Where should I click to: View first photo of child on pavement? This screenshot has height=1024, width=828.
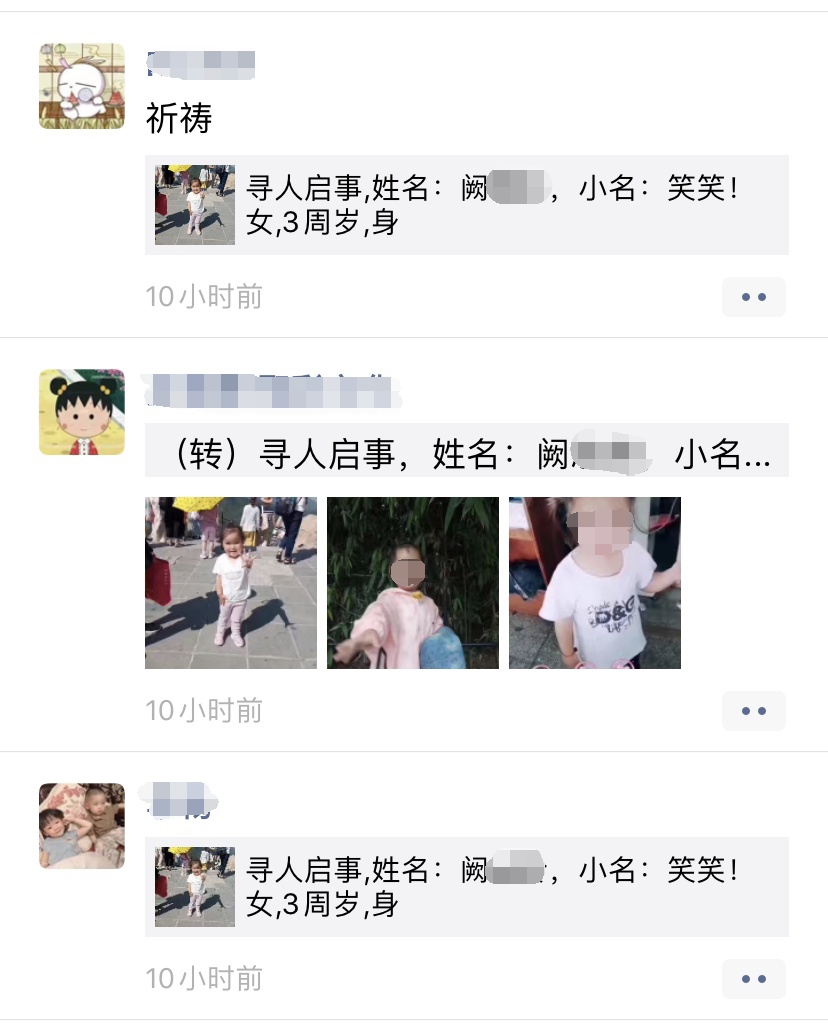(x=231, y=583)
